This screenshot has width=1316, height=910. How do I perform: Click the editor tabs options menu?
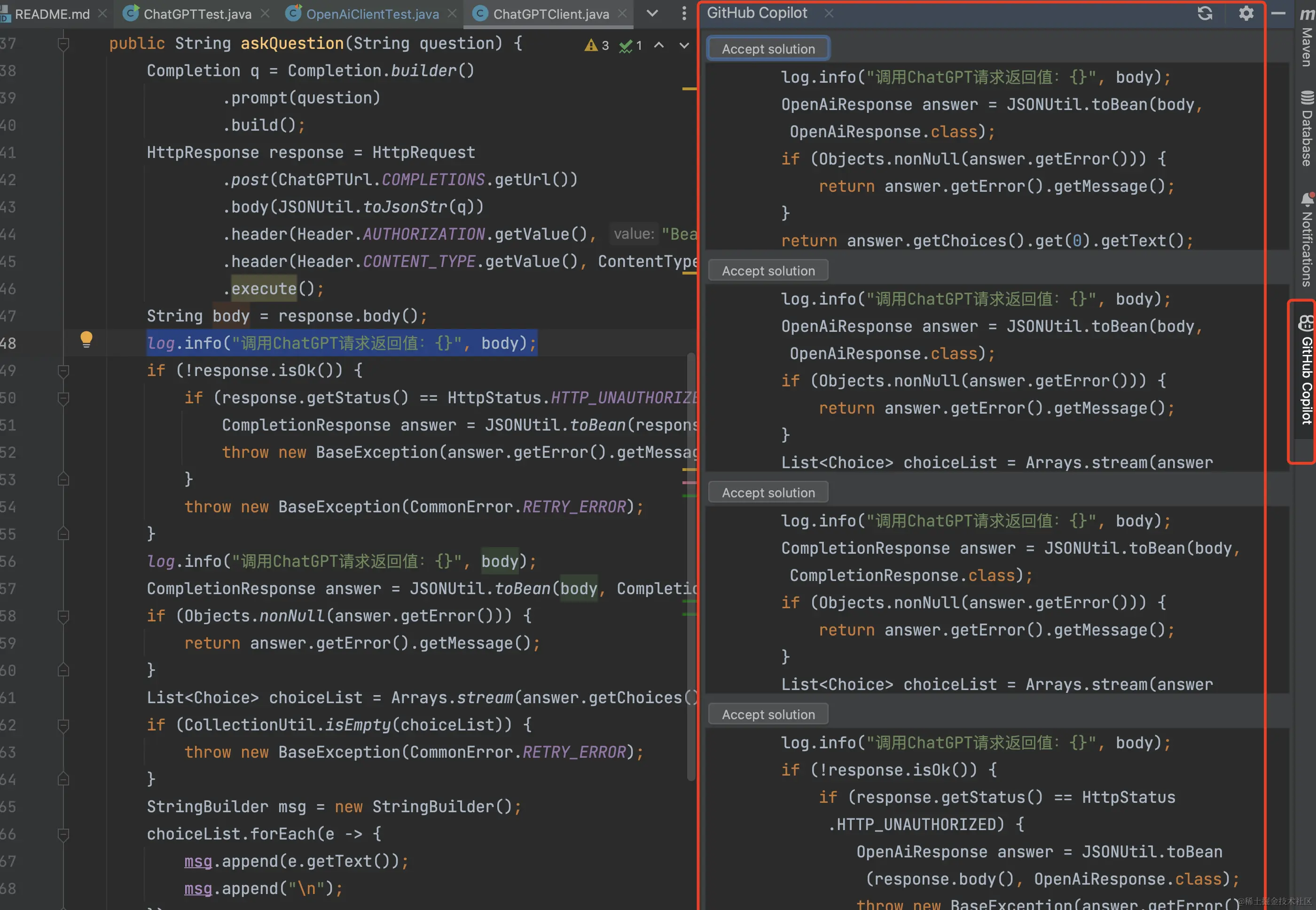point(684,14)
